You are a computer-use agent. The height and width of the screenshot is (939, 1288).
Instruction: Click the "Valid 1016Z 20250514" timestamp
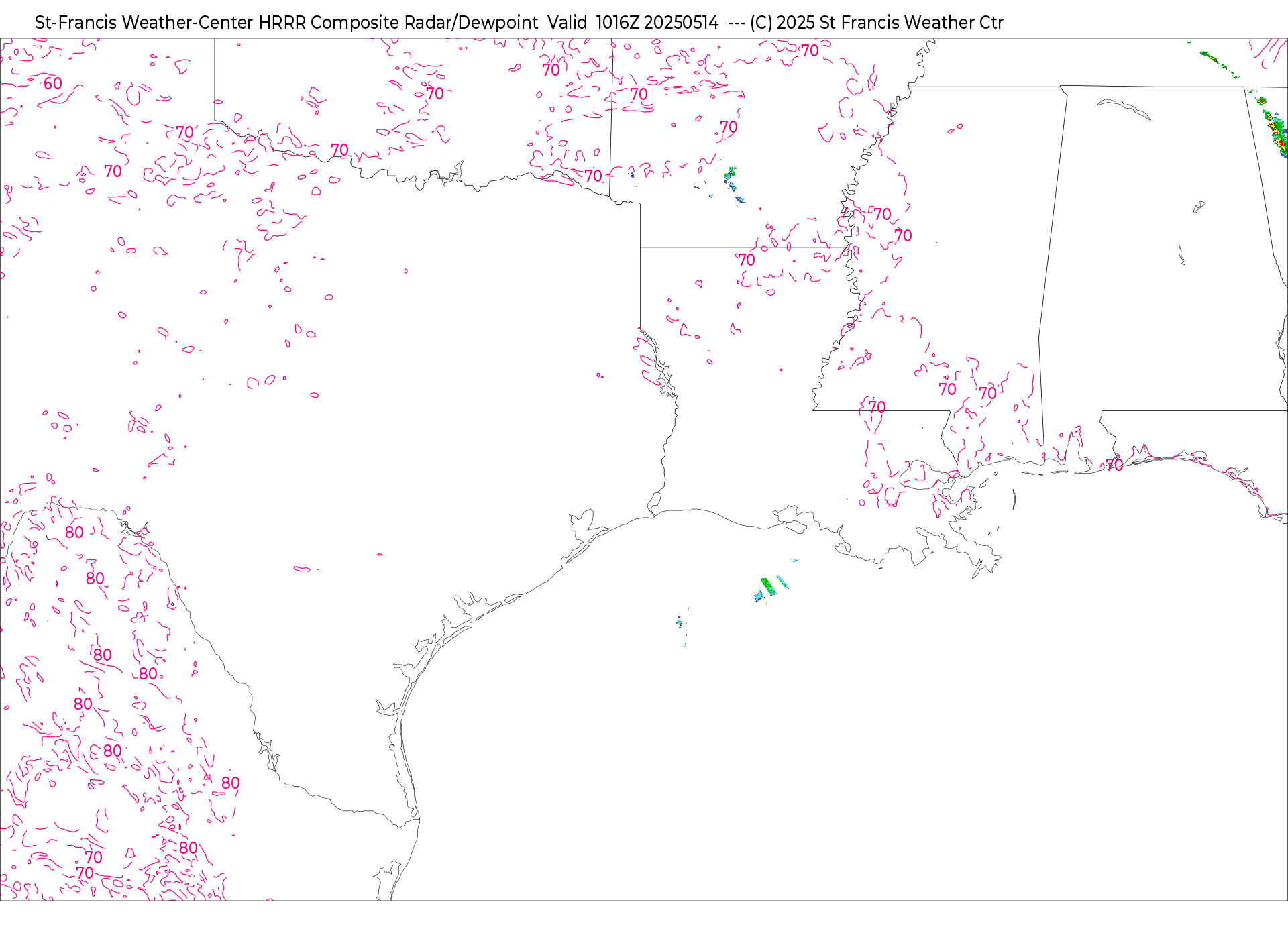tap(633, 23)
